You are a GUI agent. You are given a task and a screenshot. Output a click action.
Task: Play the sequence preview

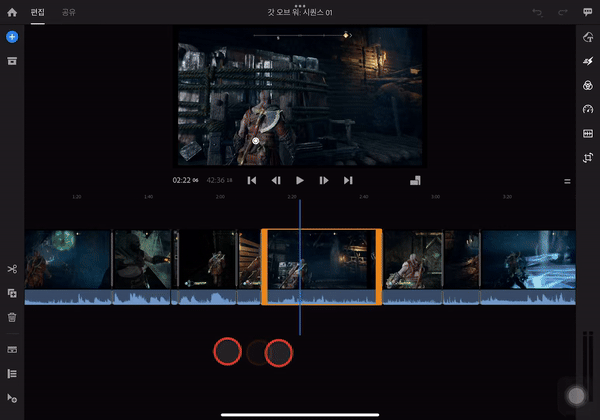pos(300,181)
